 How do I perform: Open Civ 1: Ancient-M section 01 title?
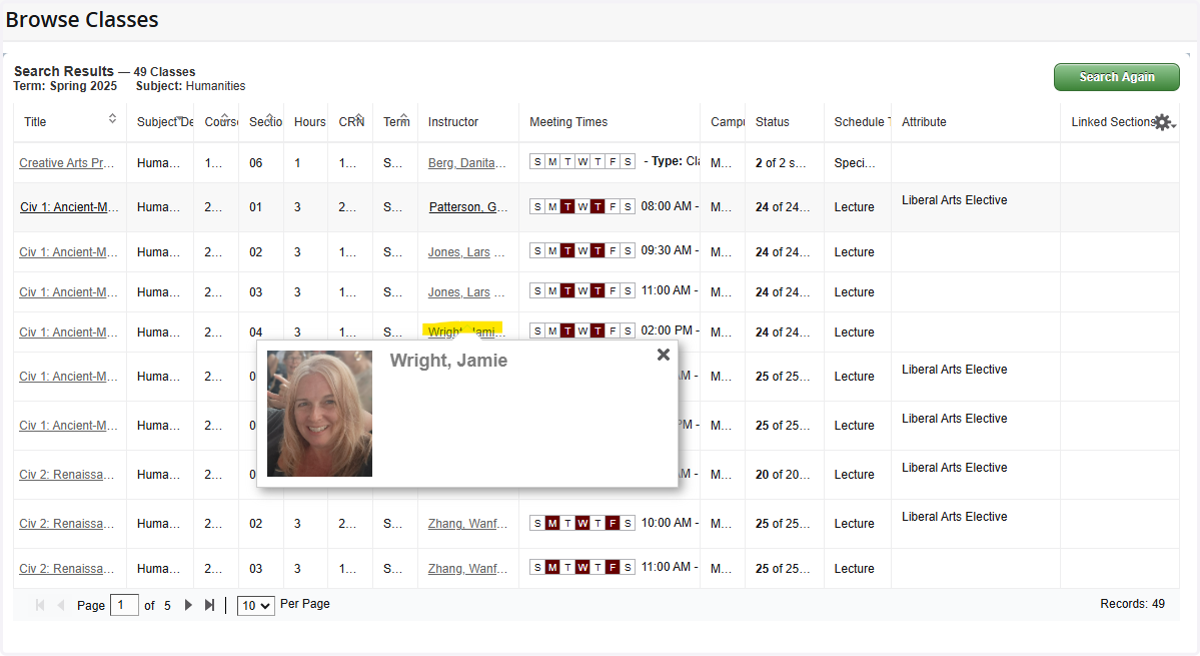[69, 207]
